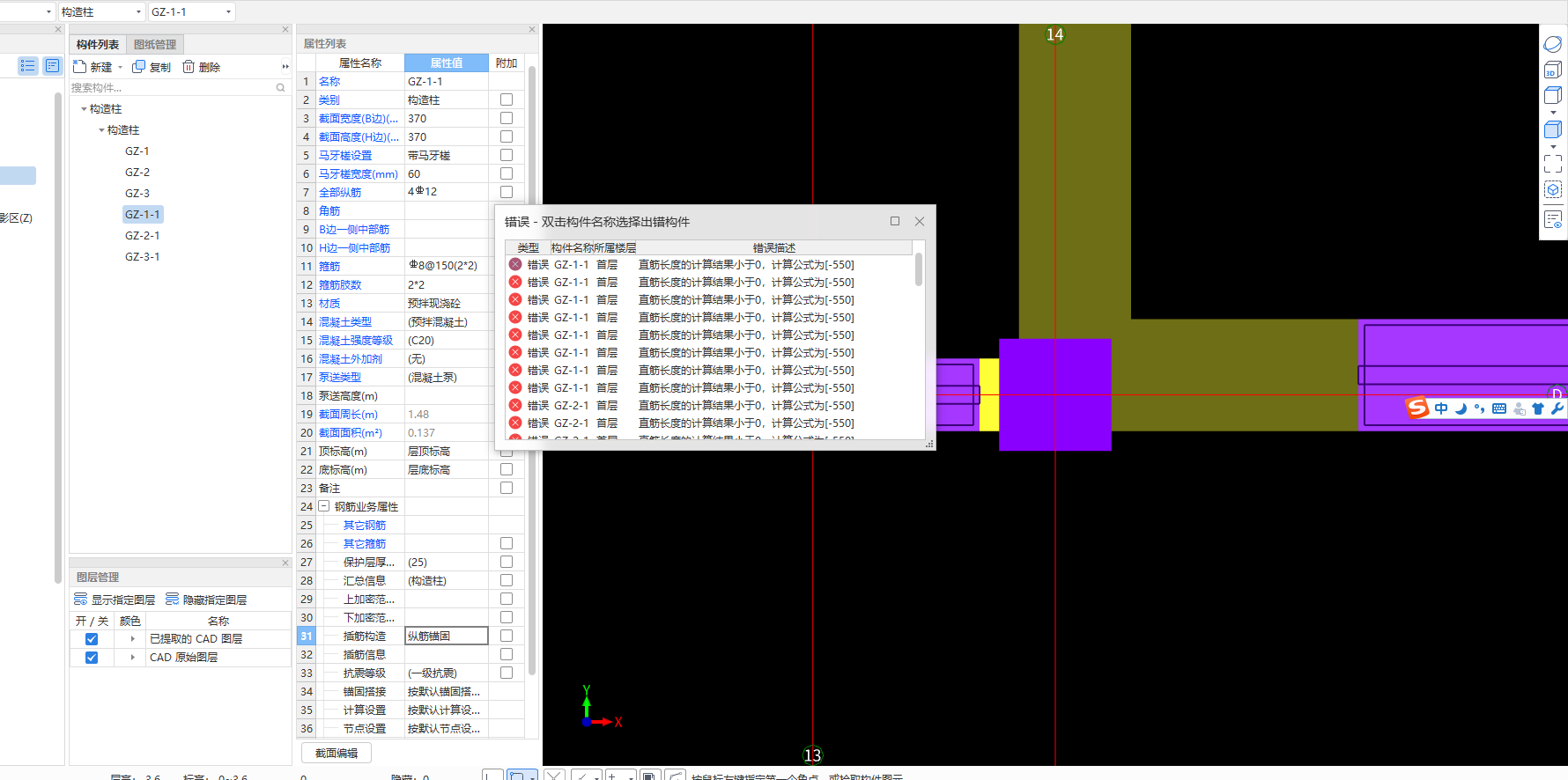1568x780 pixels.
Task: Open the 其它箍筋 property link
Action: tap(365, 544)
